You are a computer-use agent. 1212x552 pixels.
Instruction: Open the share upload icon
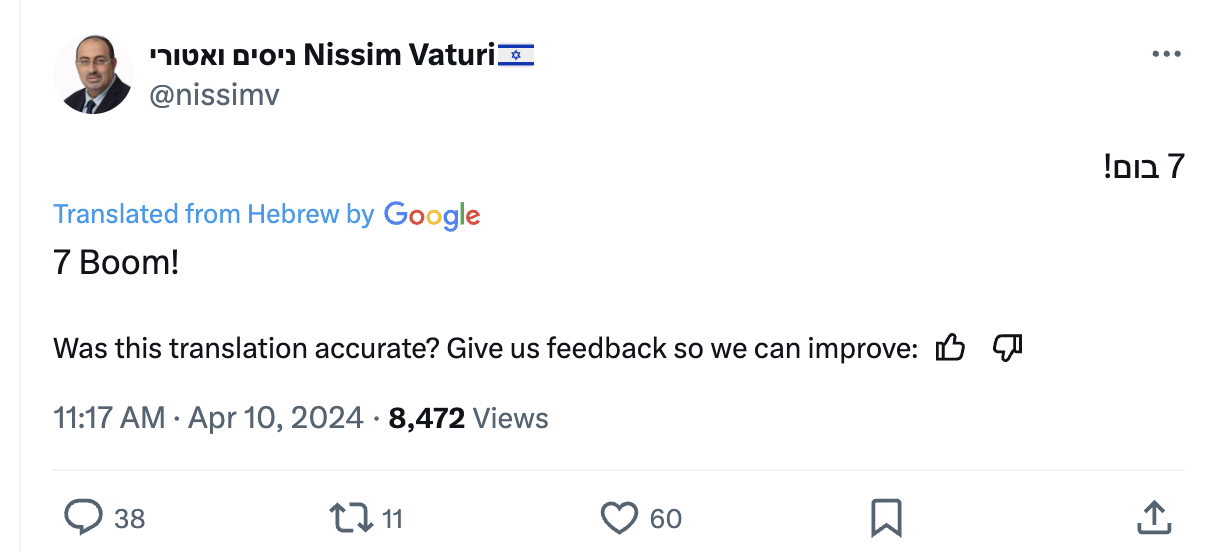[1154, 517]
